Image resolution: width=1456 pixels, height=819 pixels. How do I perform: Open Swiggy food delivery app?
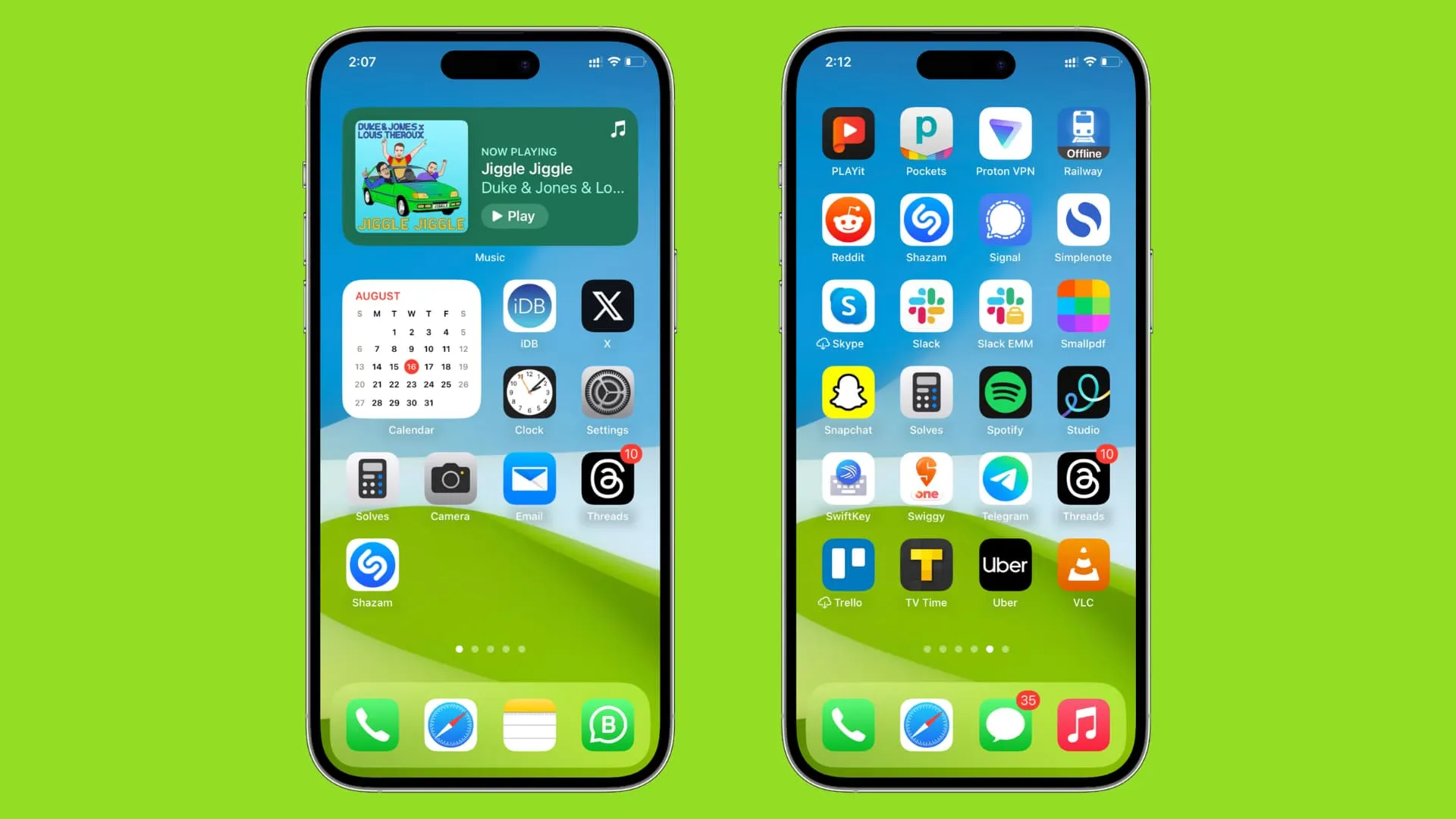925,480
